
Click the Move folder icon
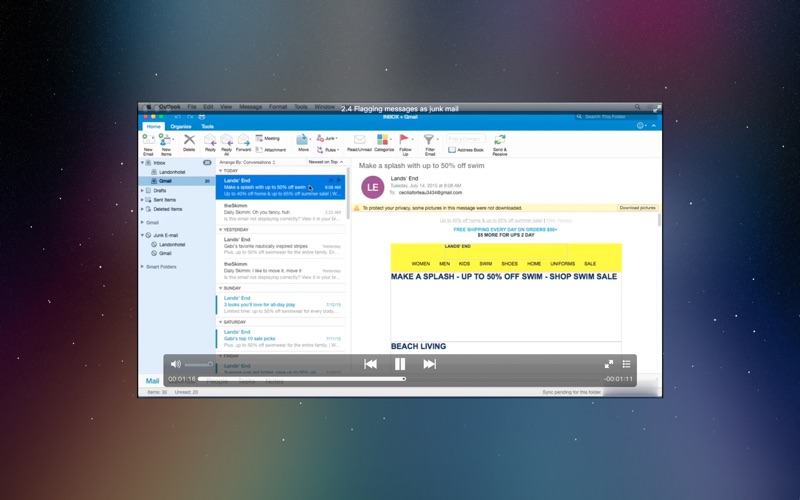coord(302,139)
